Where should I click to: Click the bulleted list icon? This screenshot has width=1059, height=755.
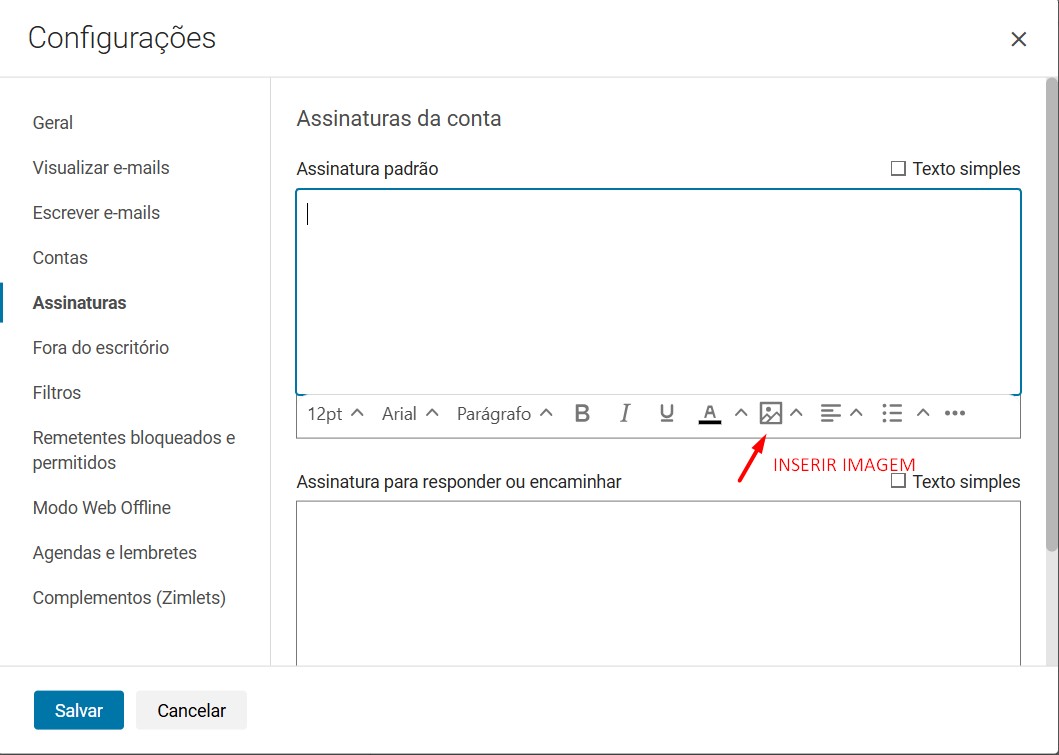point(892,413)
